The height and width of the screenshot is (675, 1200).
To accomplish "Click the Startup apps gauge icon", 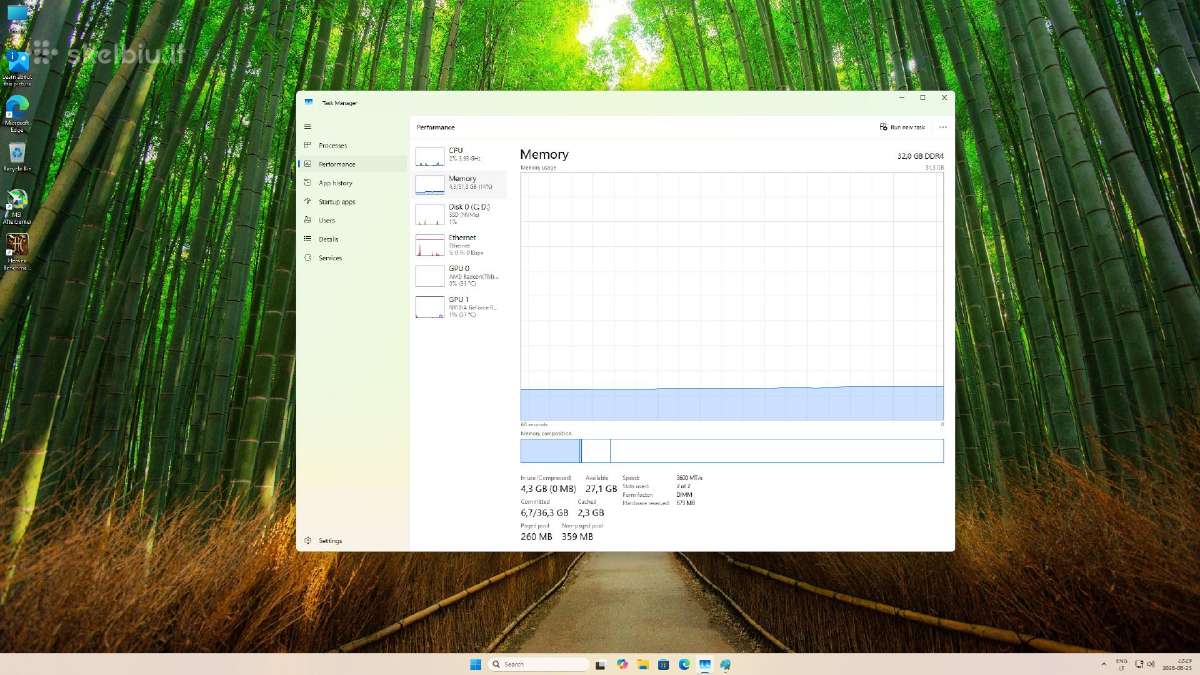I will (x=308, y=202).
